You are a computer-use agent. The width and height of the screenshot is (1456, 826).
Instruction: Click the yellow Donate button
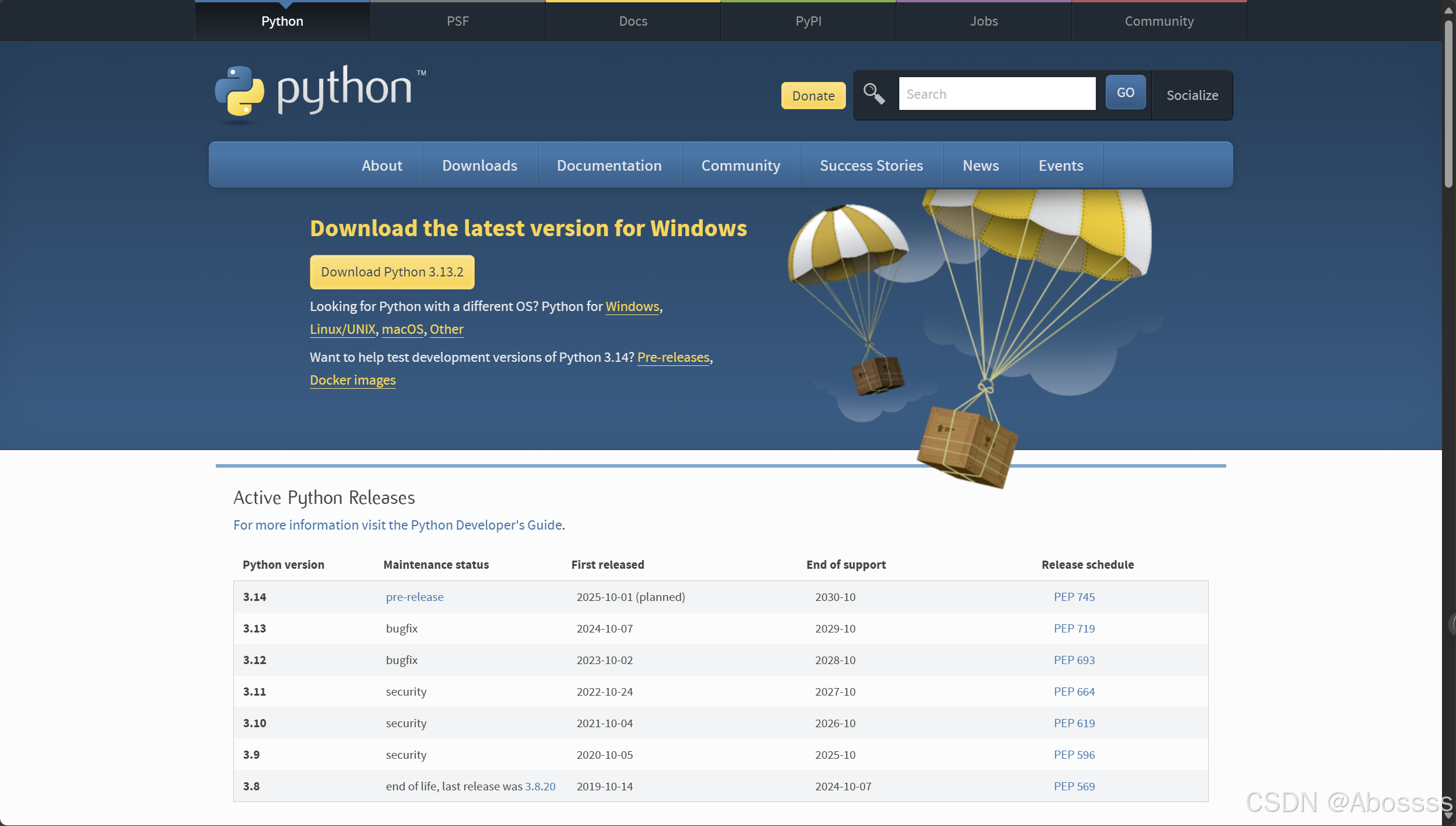[813, 95]
